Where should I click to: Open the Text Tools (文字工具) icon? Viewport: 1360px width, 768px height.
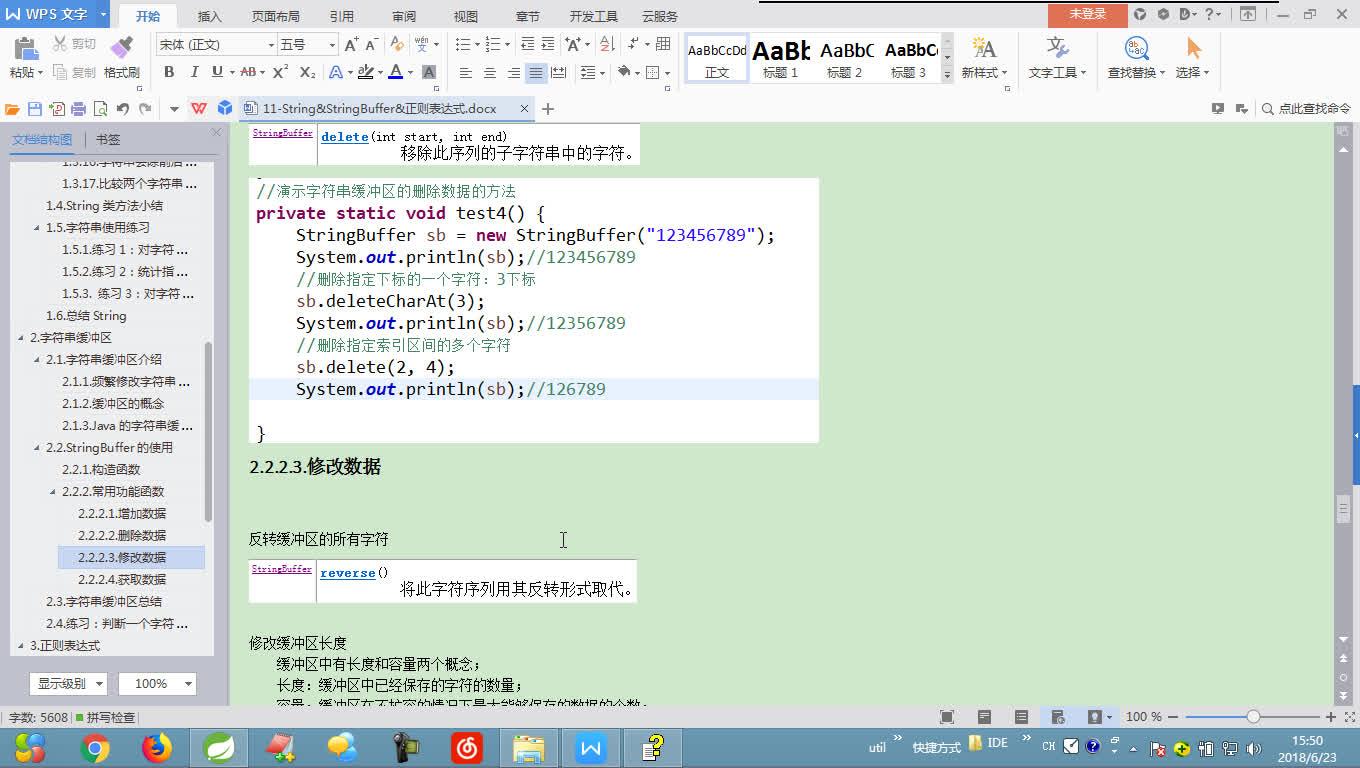coord(1057,58)
